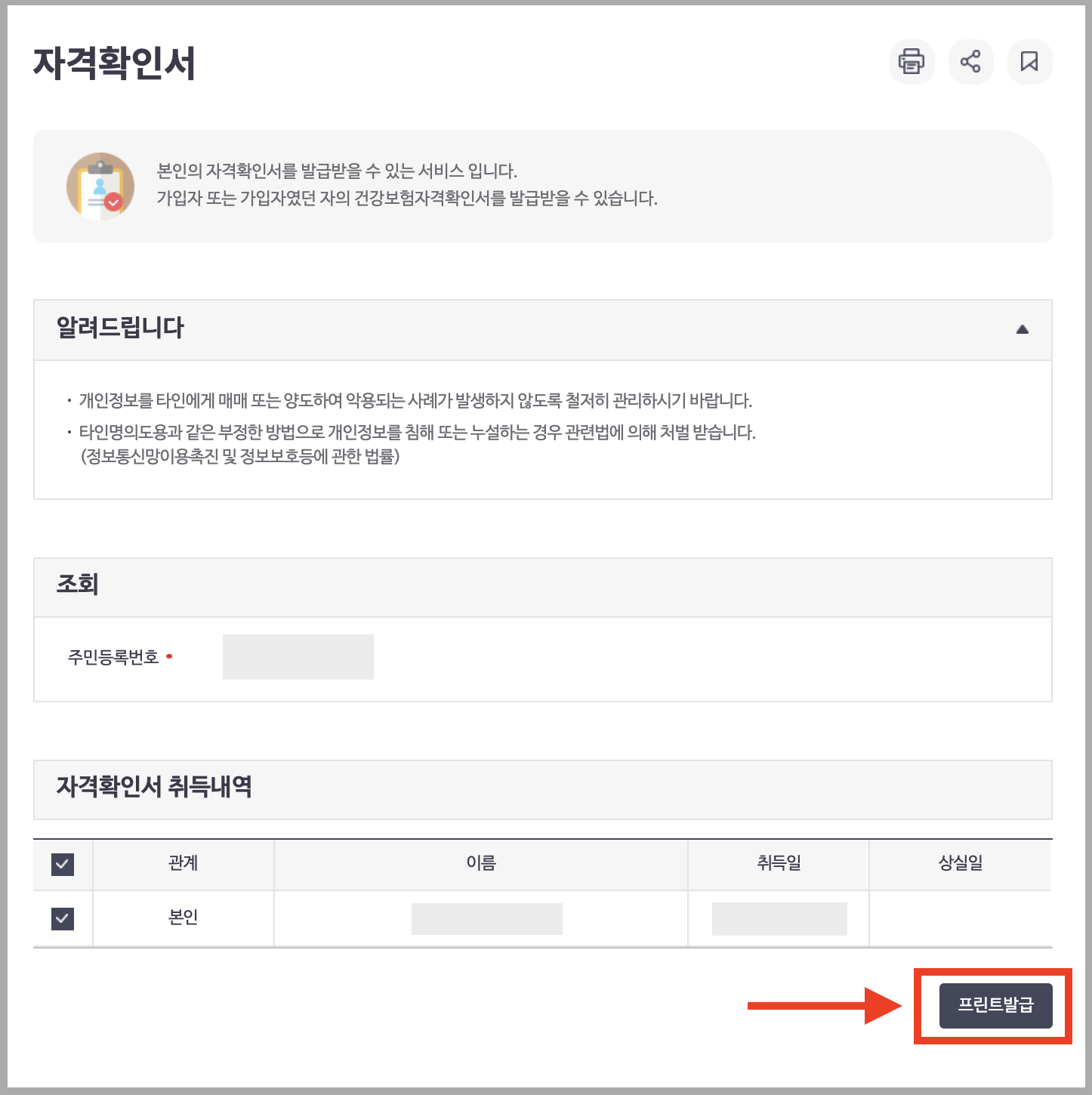This screenshot has height=1095, width=1092.
Task: Click the 자격확인서 취득내역 heading
Action: (154, 787)
